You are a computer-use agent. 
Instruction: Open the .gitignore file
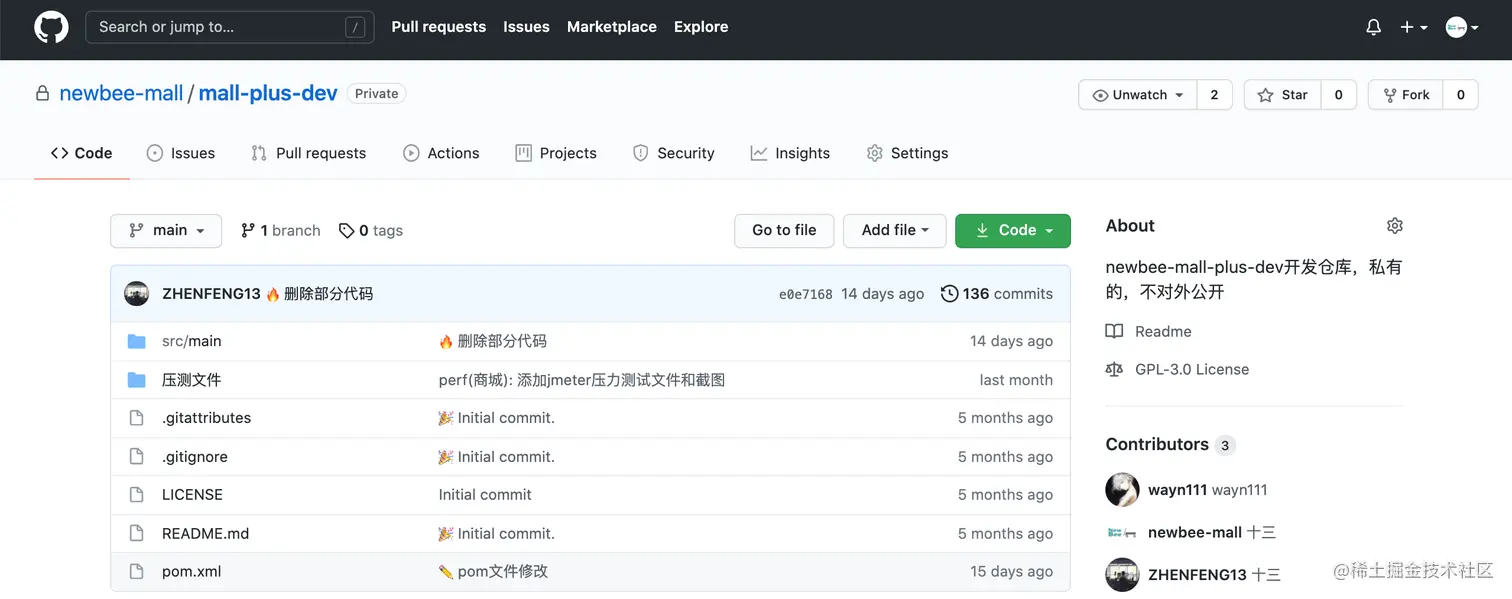point(195,457)
